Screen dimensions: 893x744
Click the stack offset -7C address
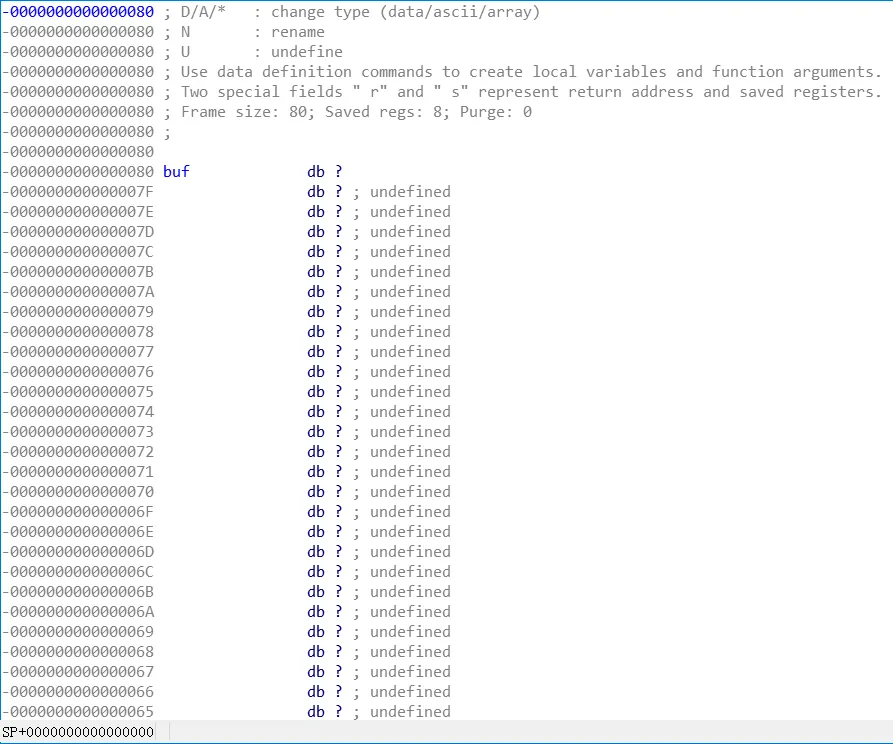click(x=78, y=251)
